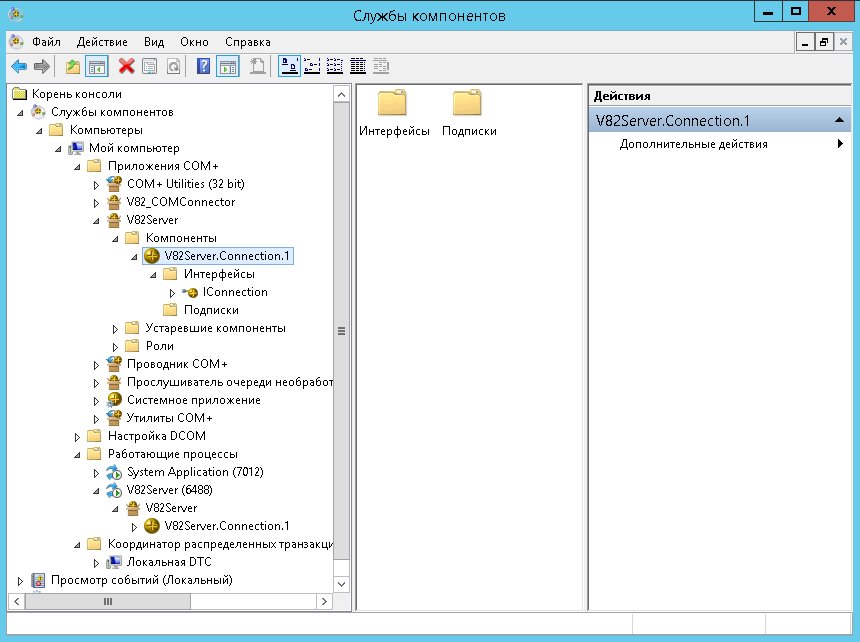Go forward with the gray Forward arrow
Viewport: 860px width, 642px height.
tap(42, 67)
